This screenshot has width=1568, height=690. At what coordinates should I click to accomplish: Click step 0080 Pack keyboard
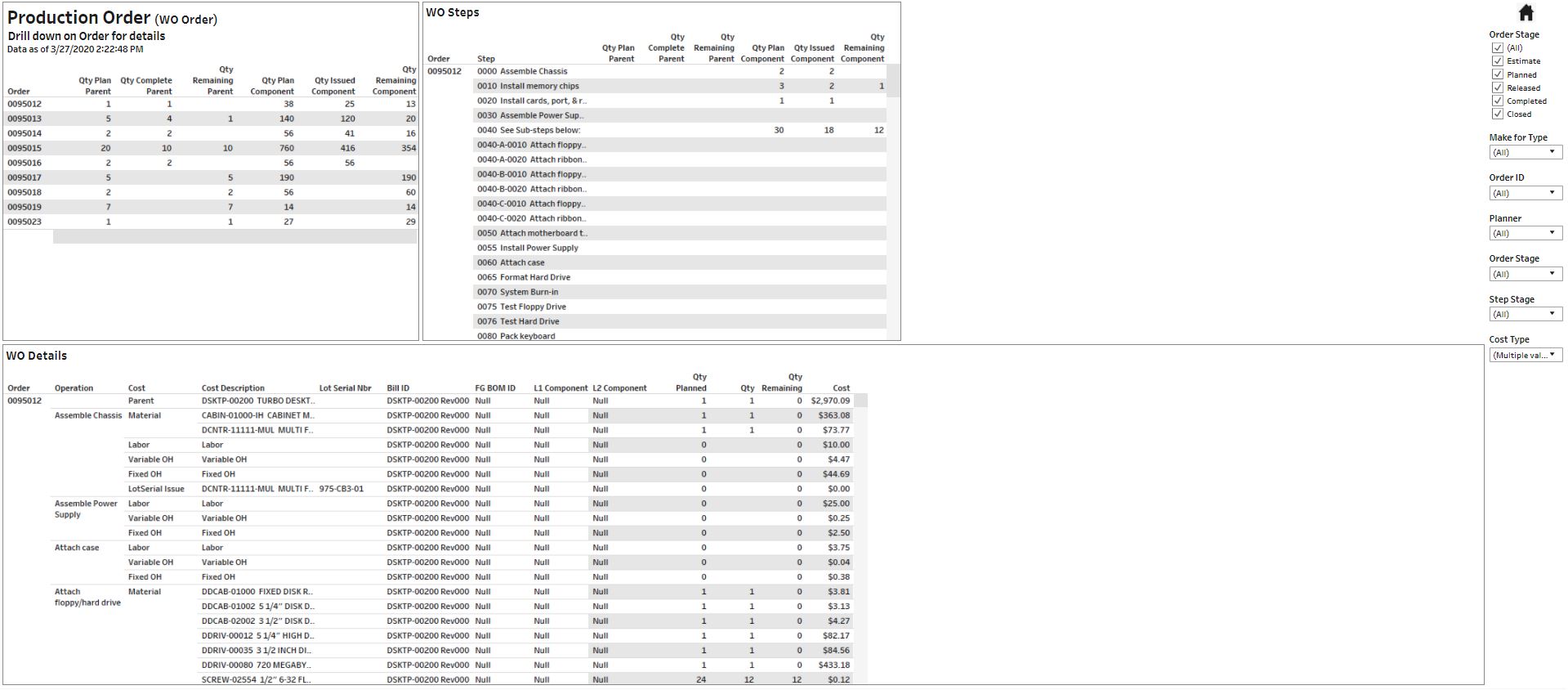[516, 336]
